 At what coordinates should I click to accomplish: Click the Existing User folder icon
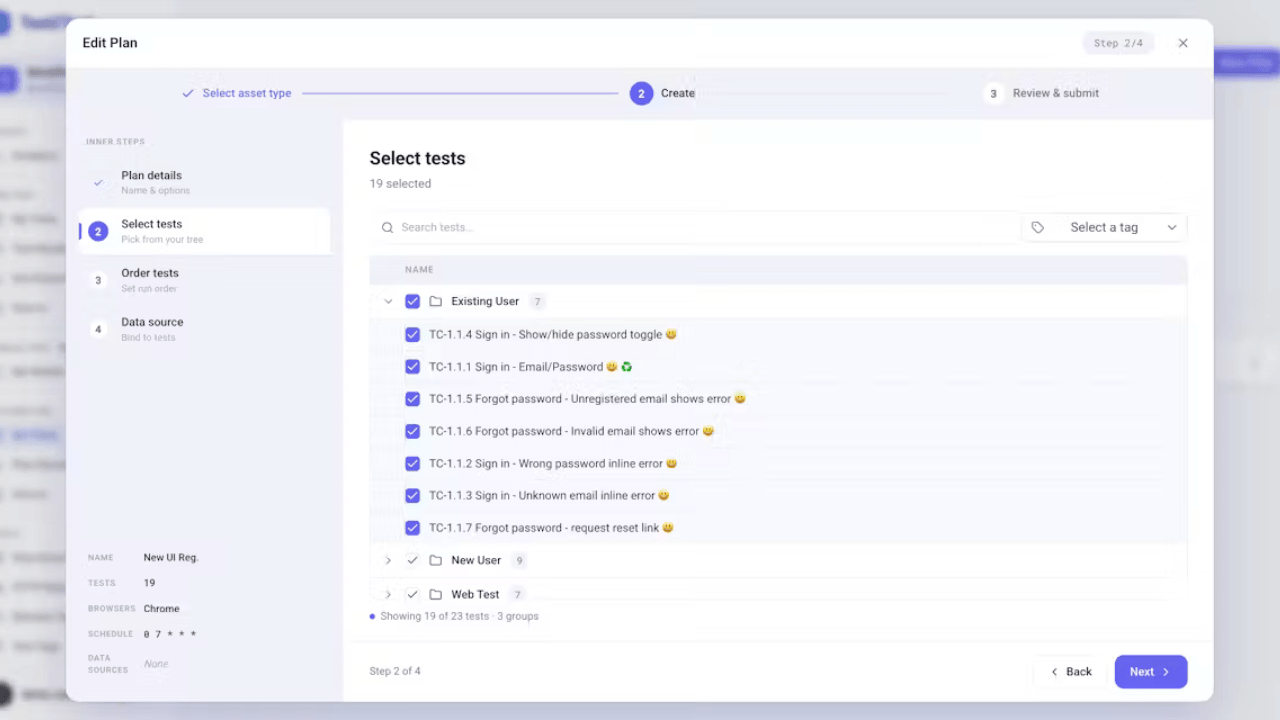pos(436,301)
